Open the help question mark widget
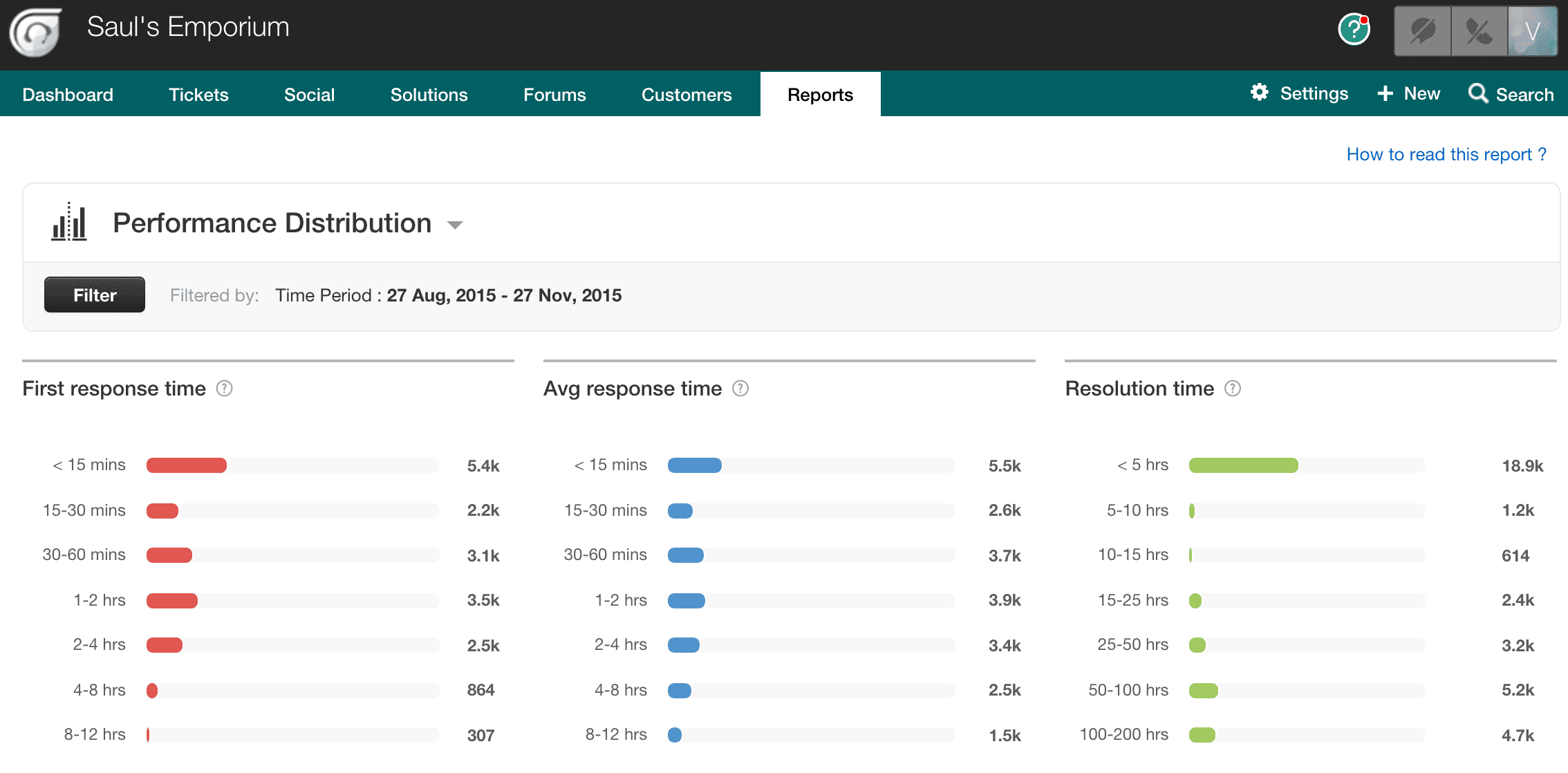The width and height of the screenshot is (1568, 773). coord(1354,30)
